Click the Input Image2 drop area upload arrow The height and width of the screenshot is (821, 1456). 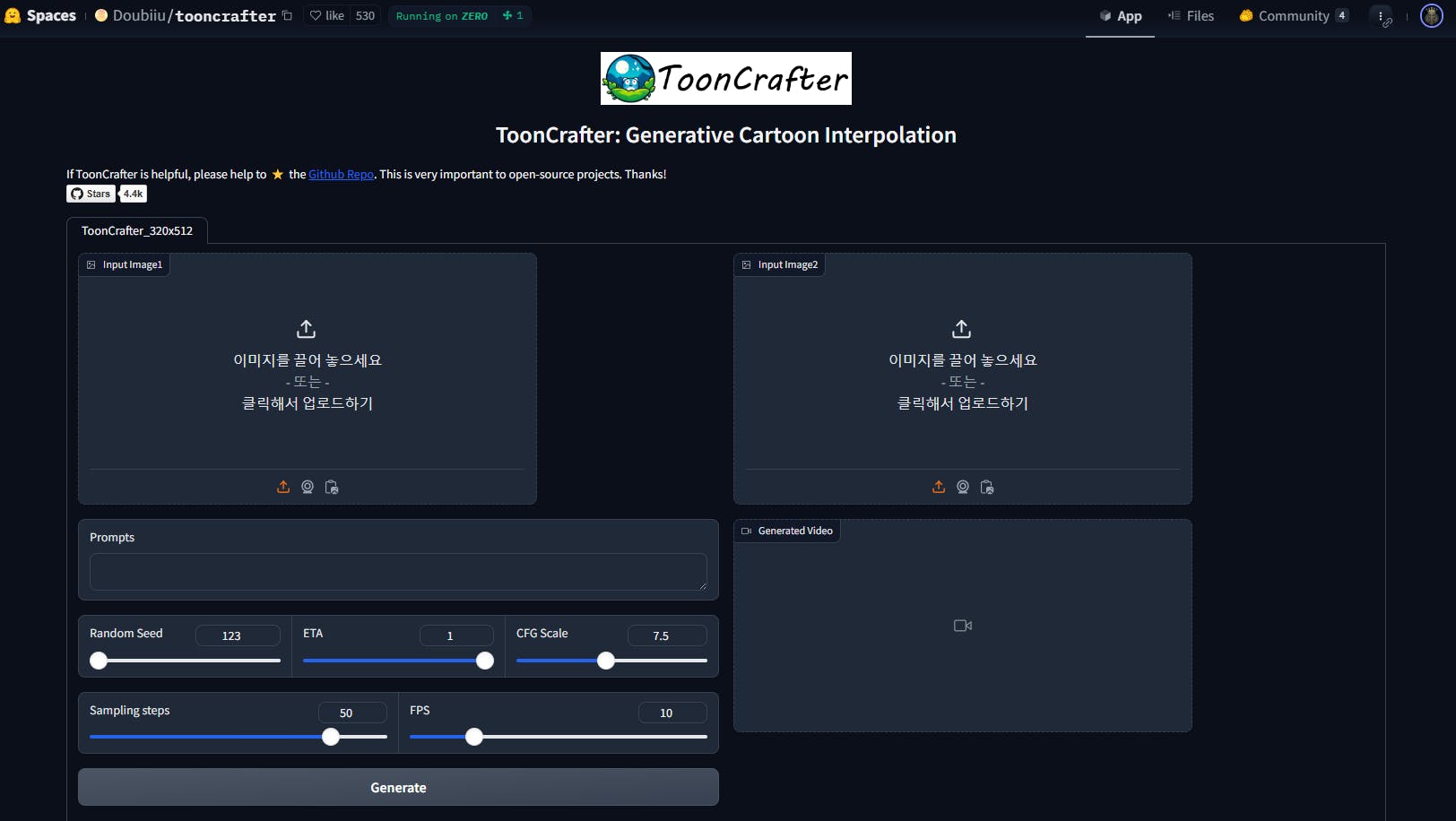(x=962, y=329)
